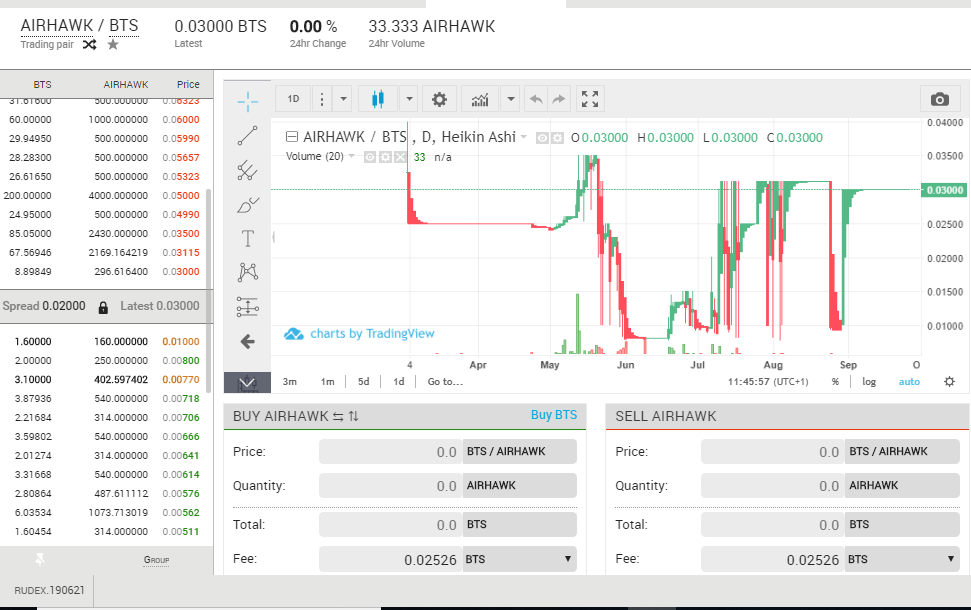Open the candlestick chart style button

point(377,99)
